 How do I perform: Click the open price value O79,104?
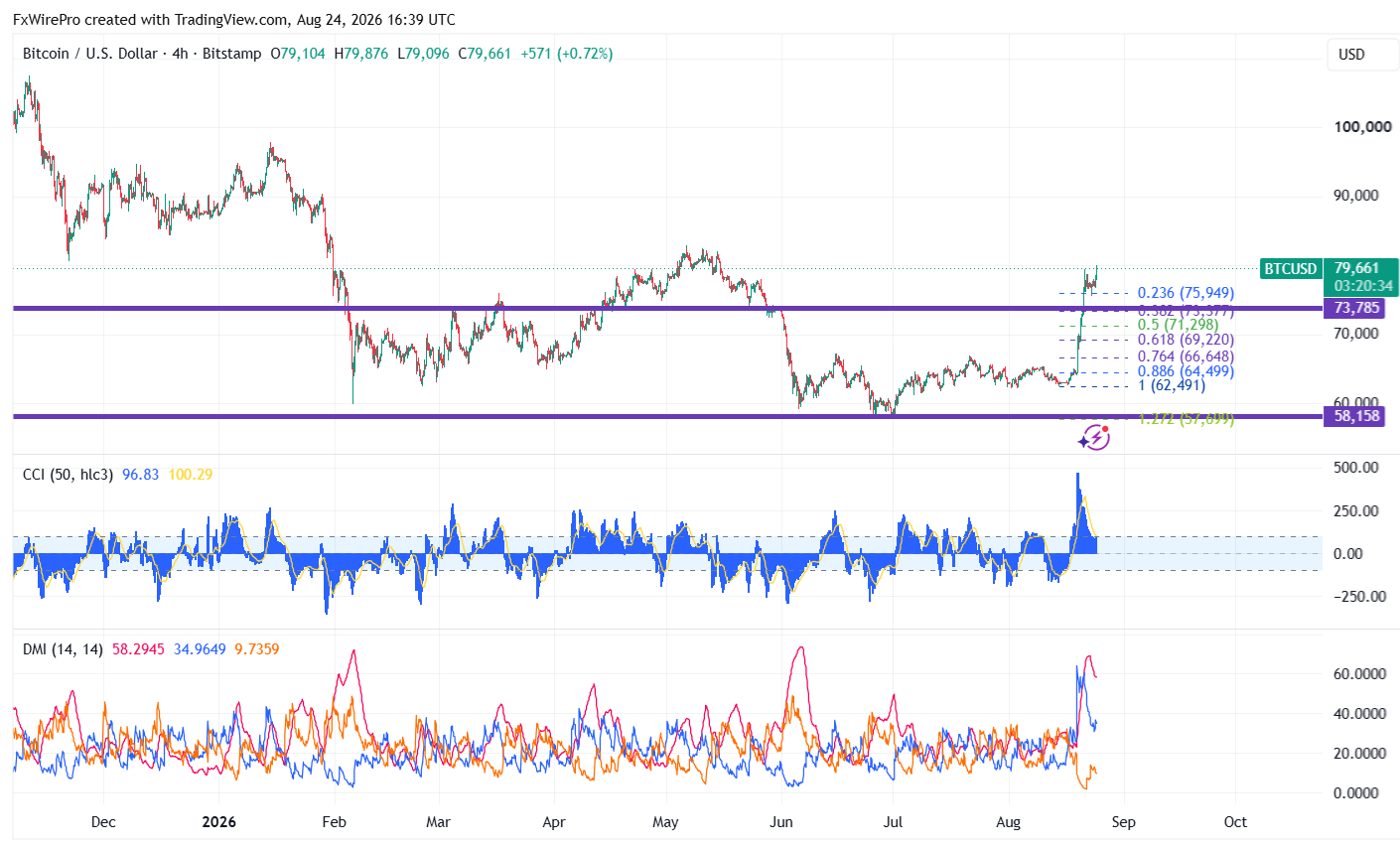pyautogui.click(x=298, y=54)
